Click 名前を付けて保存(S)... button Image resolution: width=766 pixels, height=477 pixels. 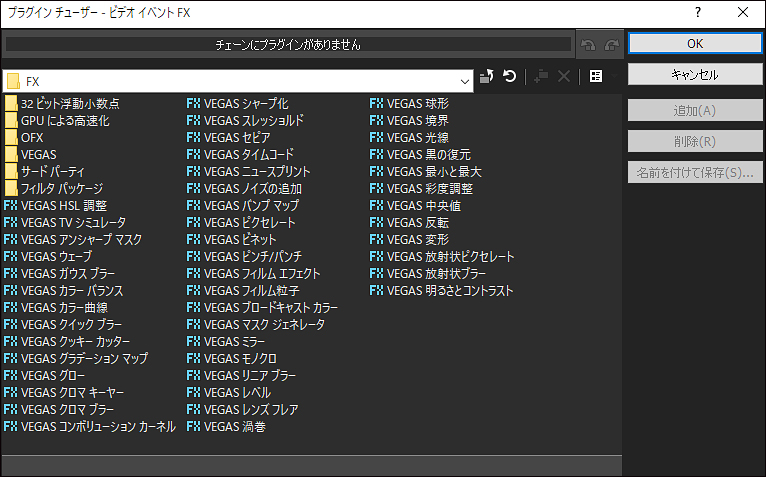click(695, 173)
